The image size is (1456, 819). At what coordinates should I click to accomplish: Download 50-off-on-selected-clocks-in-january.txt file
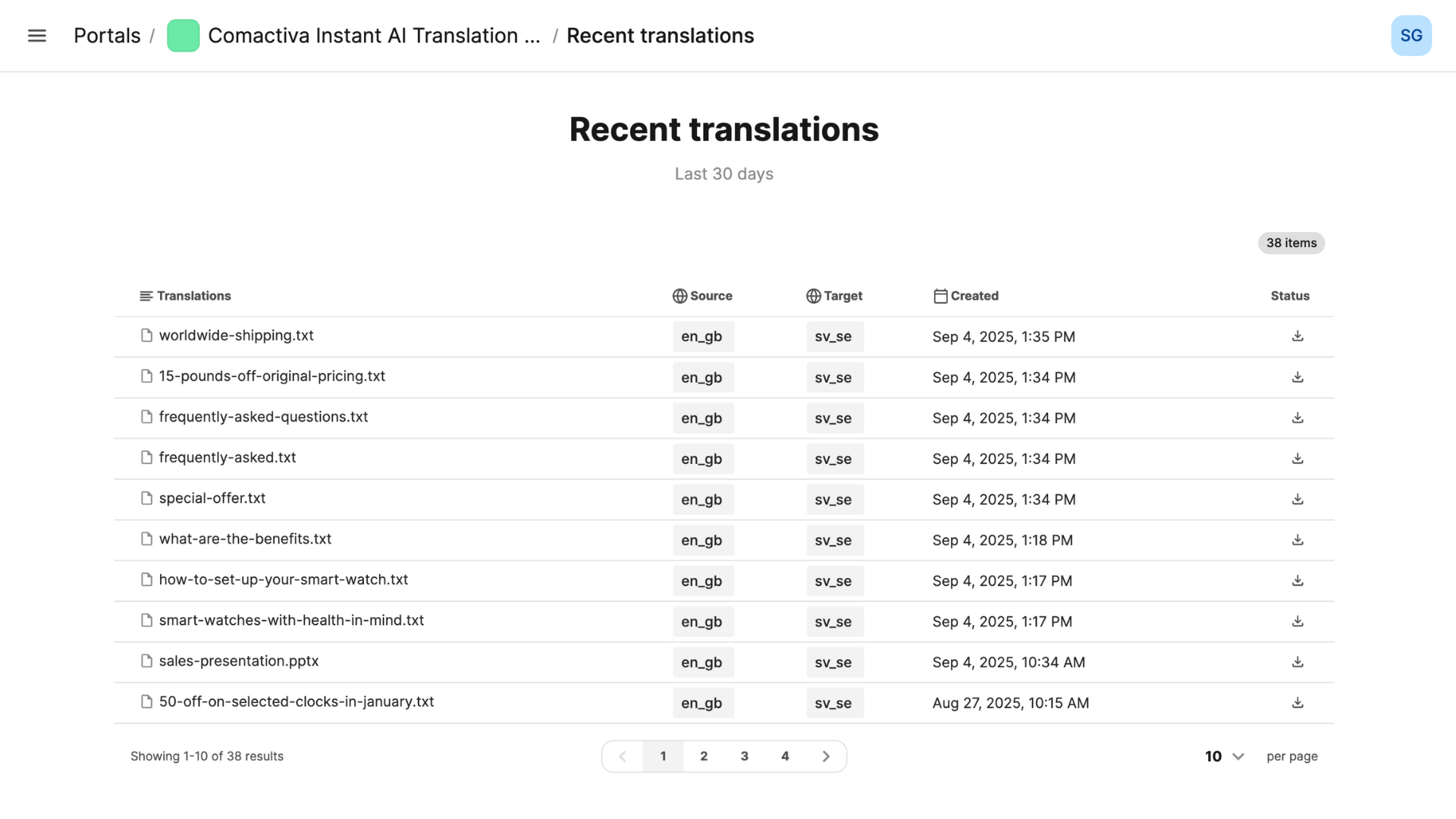pos(1298,703)
